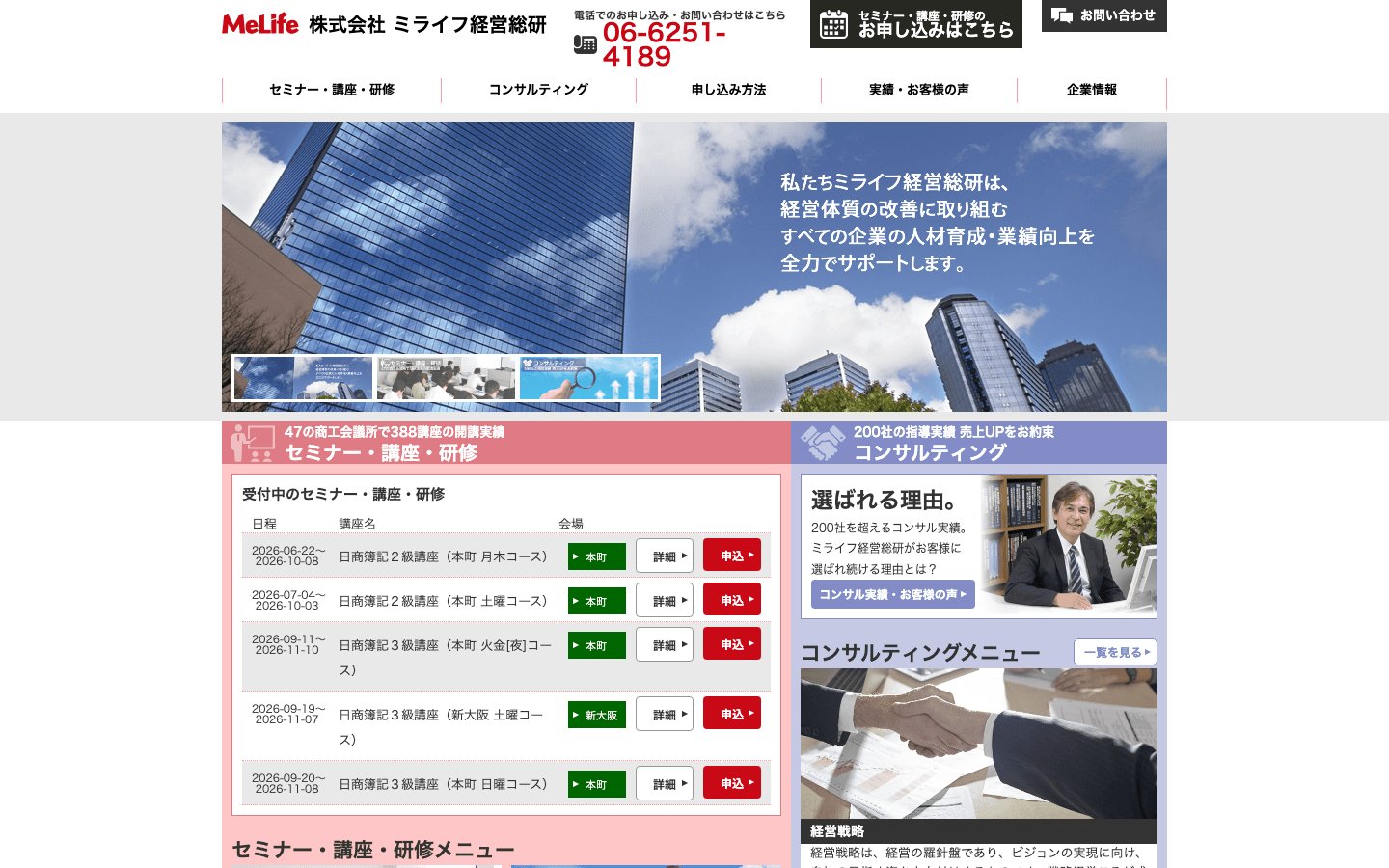
Task: Click 詳細 for 日商簿記3級 火金夜コース
Action: (x=665, y=644)
